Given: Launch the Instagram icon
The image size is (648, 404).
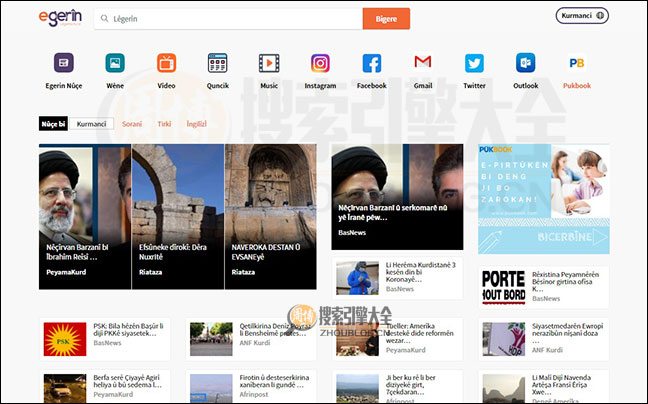Looking at the screenshot, I should [x=320, y=64].
